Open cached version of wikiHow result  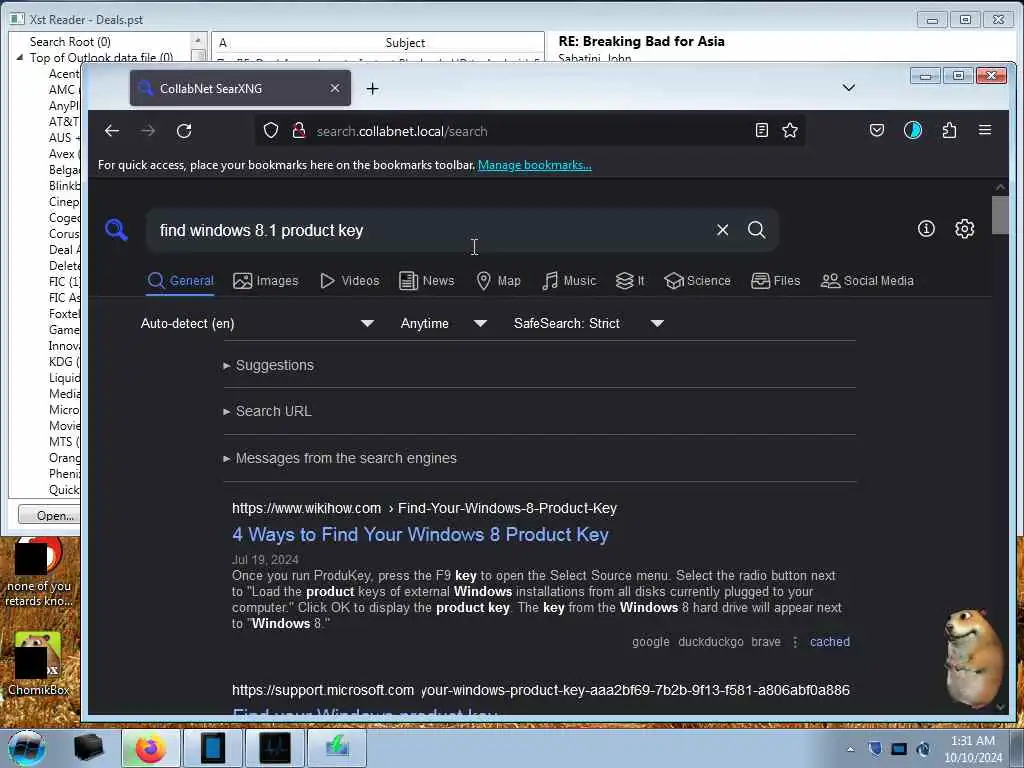coord(829,642)
